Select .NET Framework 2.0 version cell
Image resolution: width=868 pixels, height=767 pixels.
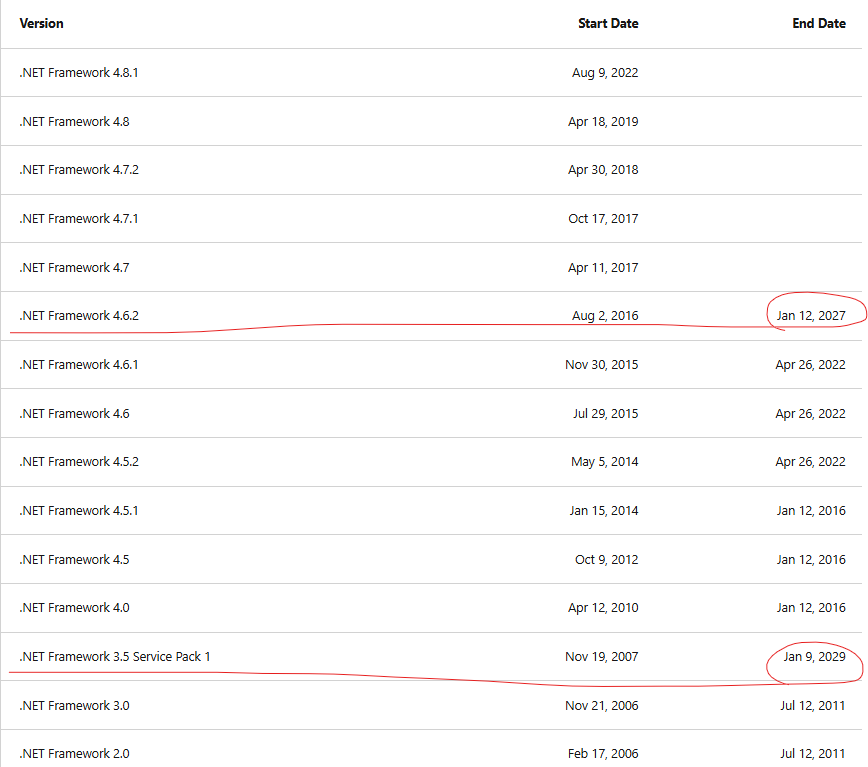[74, 754]
